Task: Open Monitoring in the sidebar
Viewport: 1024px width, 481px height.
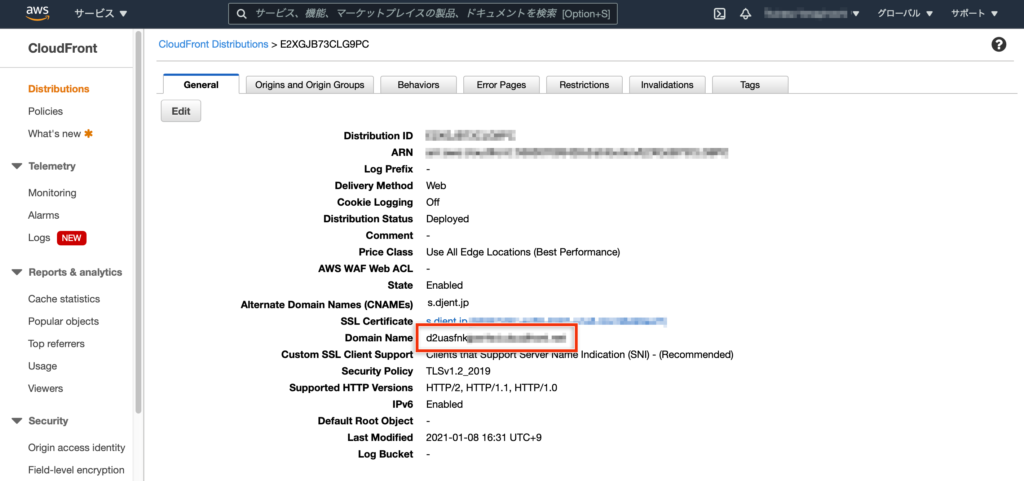Action: [52, 193]
